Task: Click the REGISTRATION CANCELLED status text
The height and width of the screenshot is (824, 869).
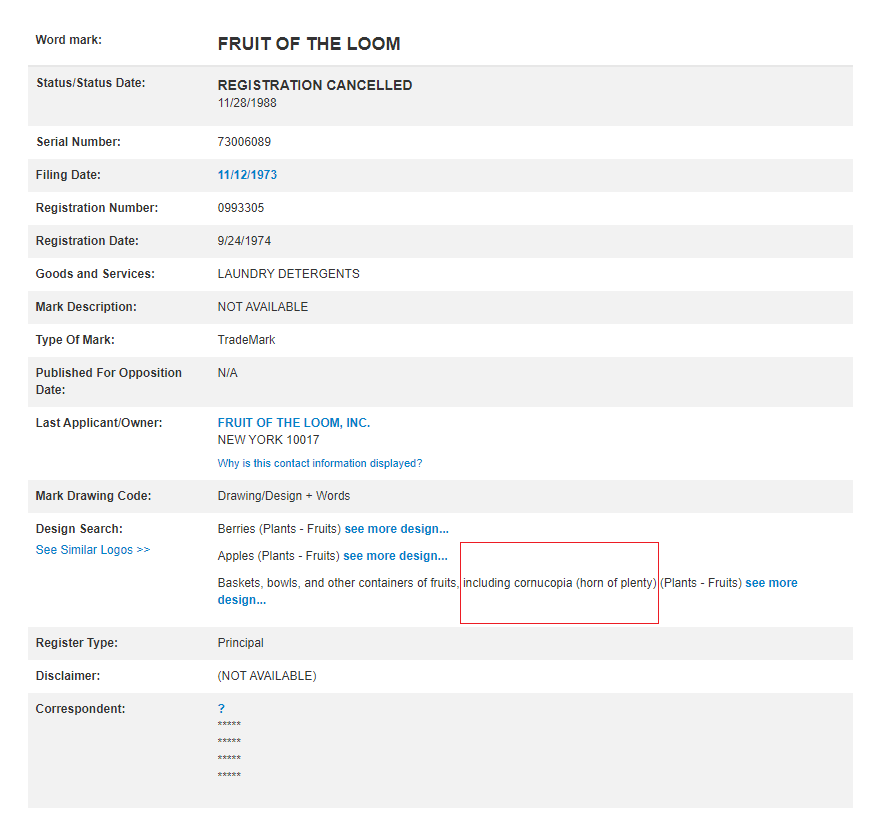Action: (315, 85)
